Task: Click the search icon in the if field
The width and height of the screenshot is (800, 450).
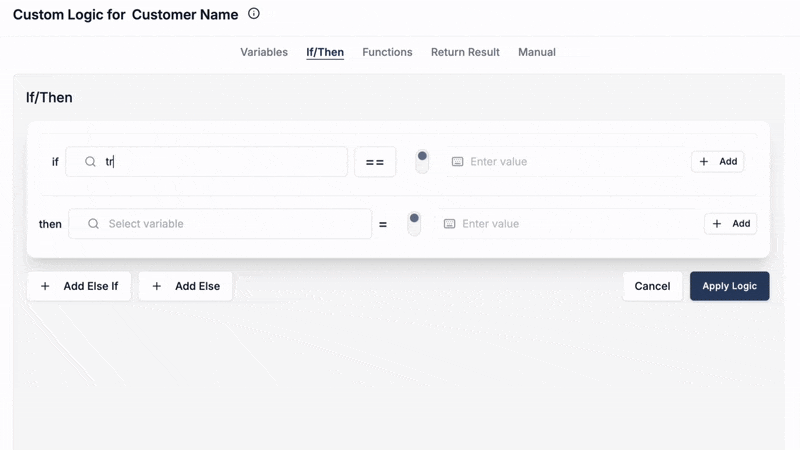Action: pos(90,162)
